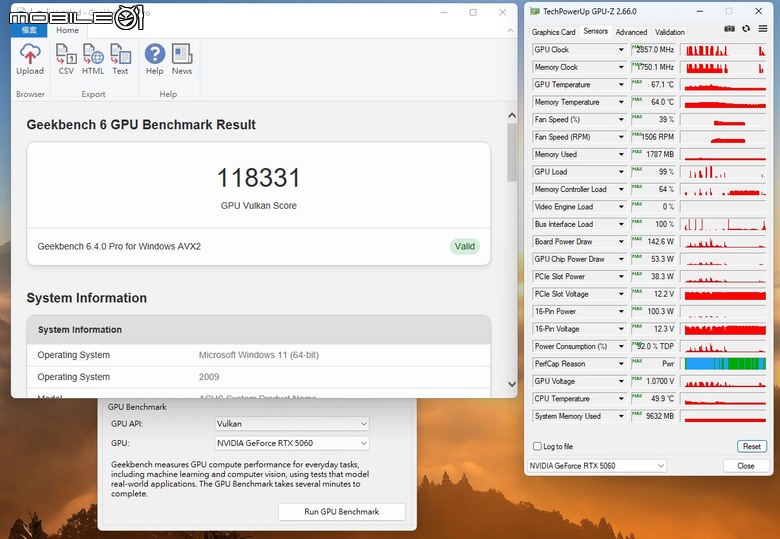Click the GPU Clock sensor graph
Screen dimensions: 780x539
click(723, 50)
